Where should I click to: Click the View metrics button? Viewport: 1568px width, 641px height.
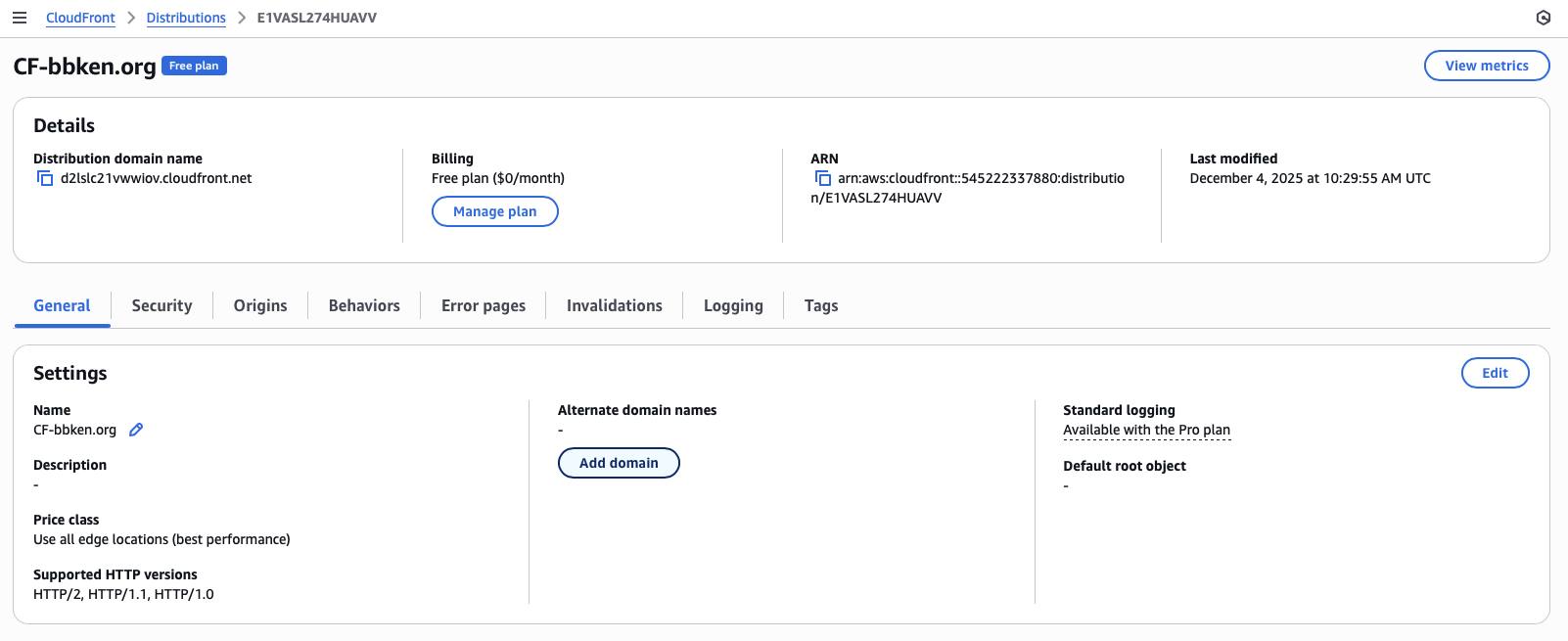tap(1486, 66)
